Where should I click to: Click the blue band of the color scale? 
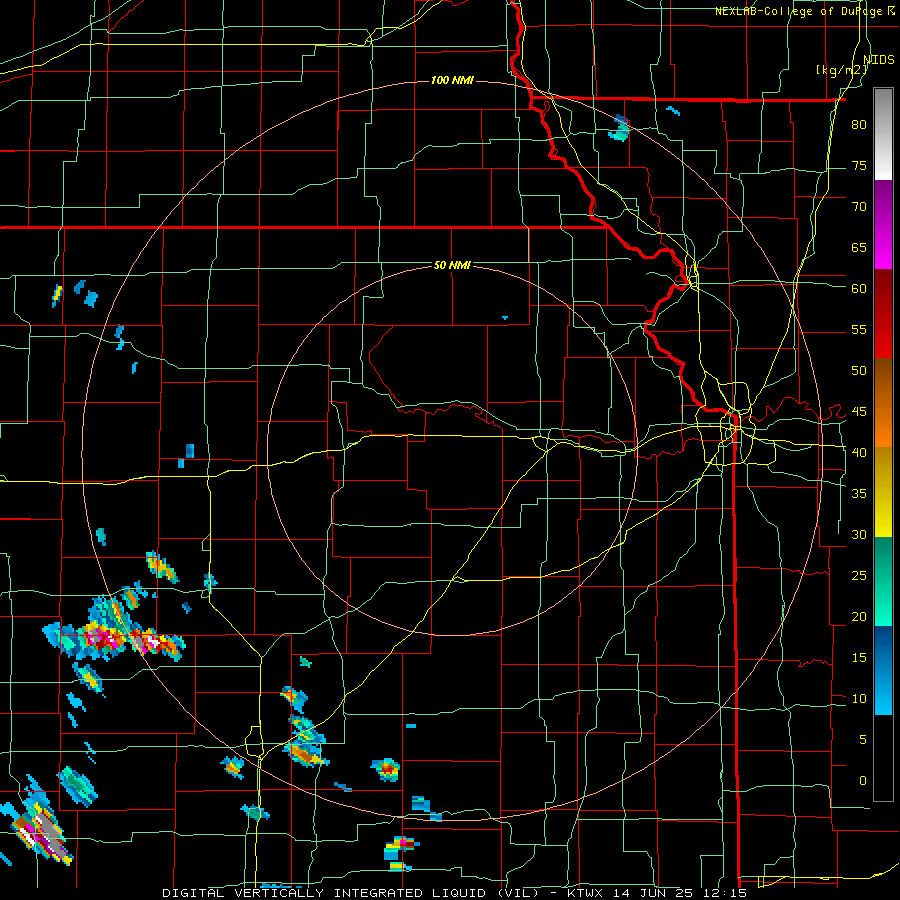883,670
